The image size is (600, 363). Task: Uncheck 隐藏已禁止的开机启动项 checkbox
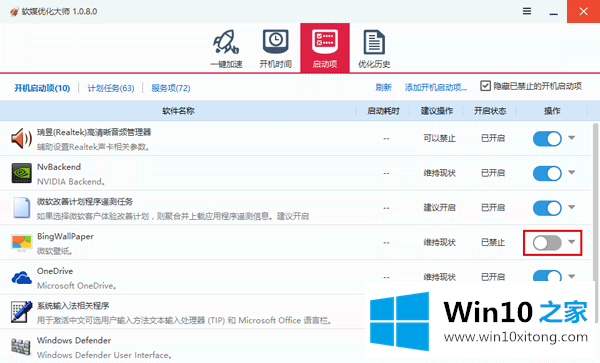[x=485, y=86]
